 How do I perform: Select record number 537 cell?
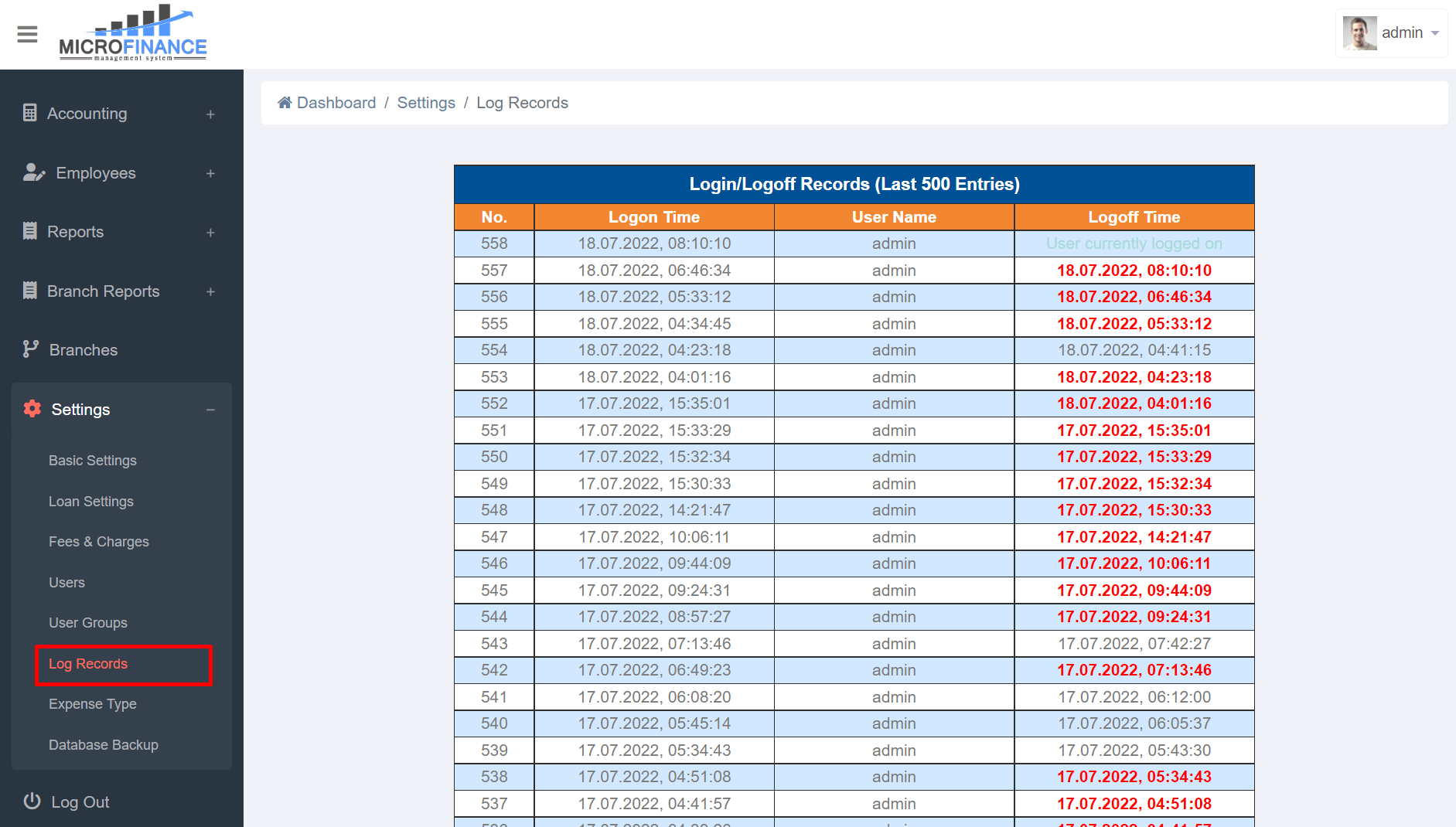494,804
